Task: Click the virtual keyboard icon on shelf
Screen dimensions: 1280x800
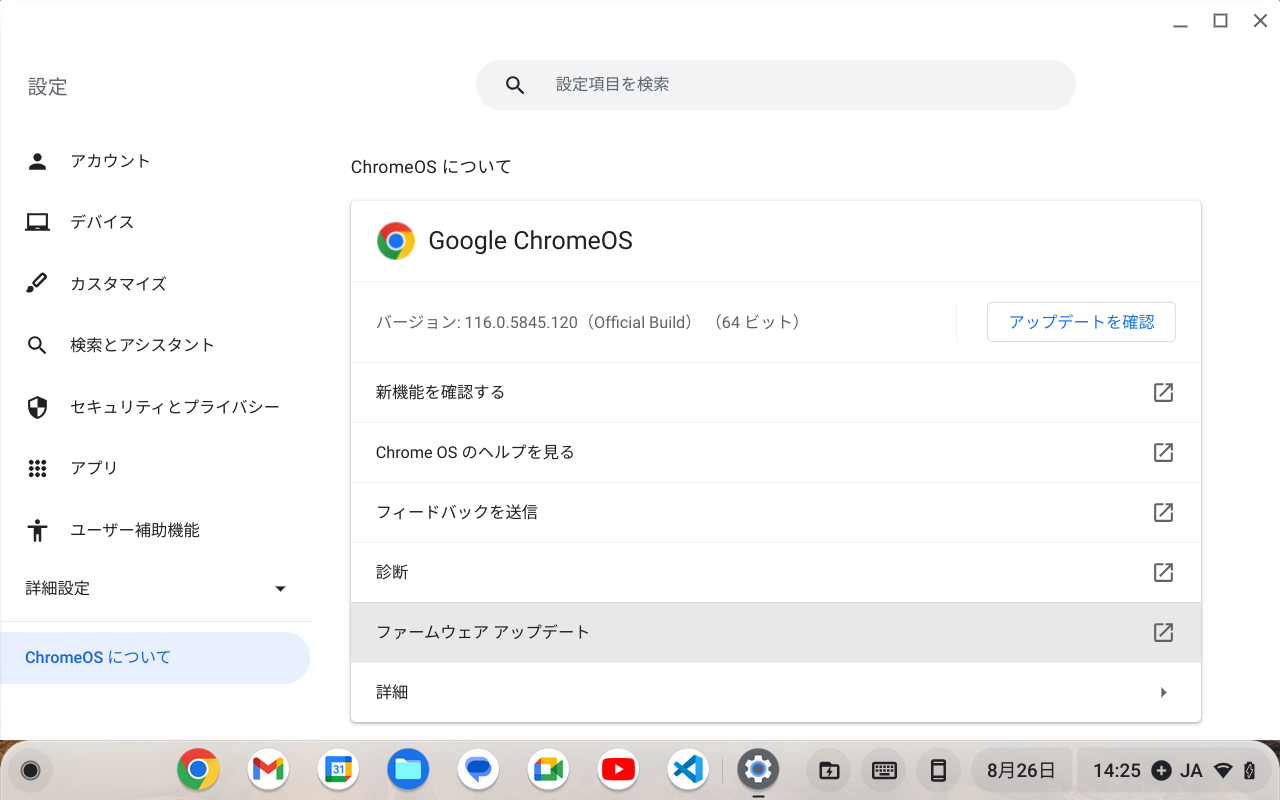Action: (883, 770)
